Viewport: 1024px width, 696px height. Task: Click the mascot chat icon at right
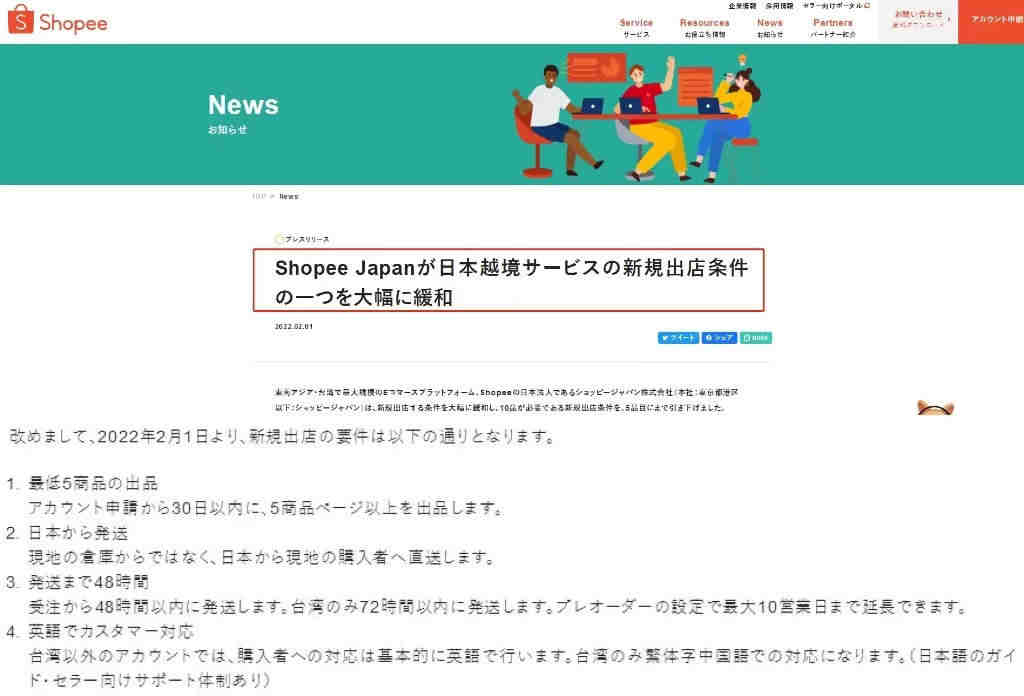click(x=935, y=407)
